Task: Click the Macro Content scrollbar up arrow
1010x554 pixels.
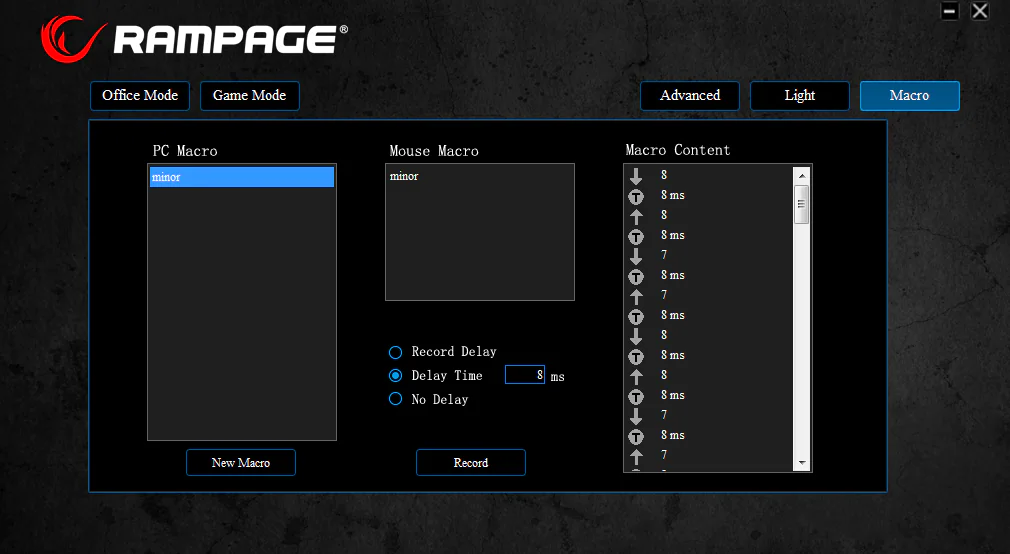Action: [x=802, y=175]
